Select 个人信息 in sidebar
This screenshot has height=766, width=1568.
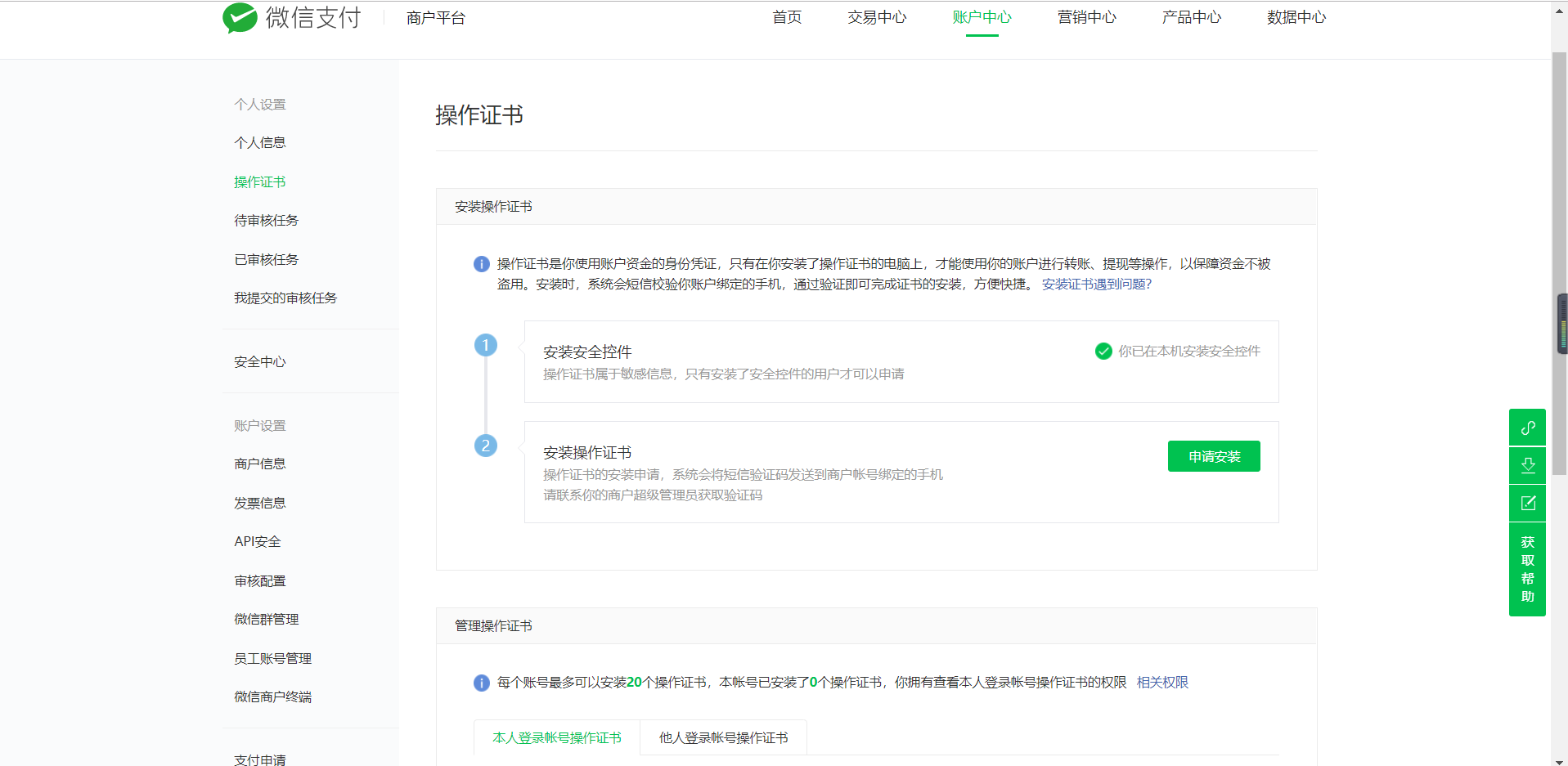click(260, 143)
